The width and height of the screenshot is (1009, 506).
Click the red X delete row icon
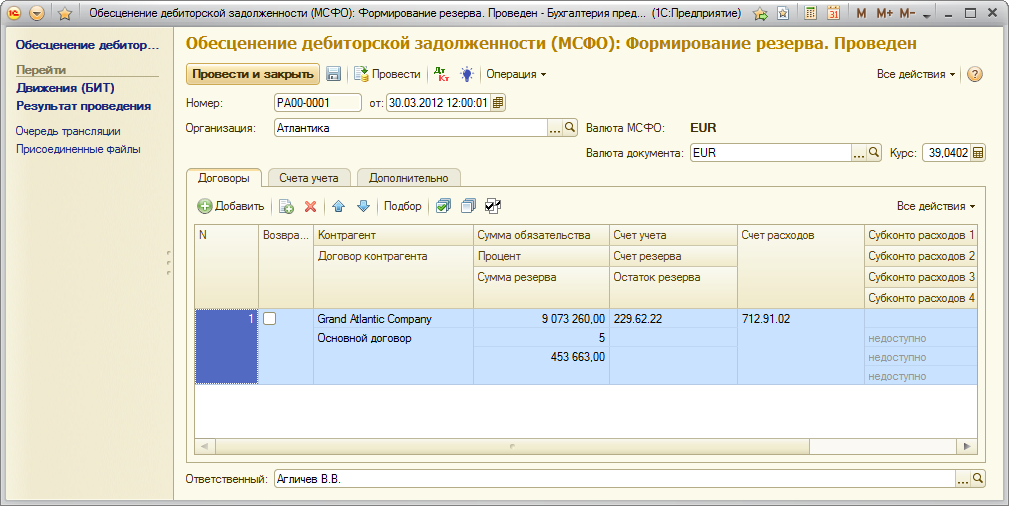click(x=310, y=206)
